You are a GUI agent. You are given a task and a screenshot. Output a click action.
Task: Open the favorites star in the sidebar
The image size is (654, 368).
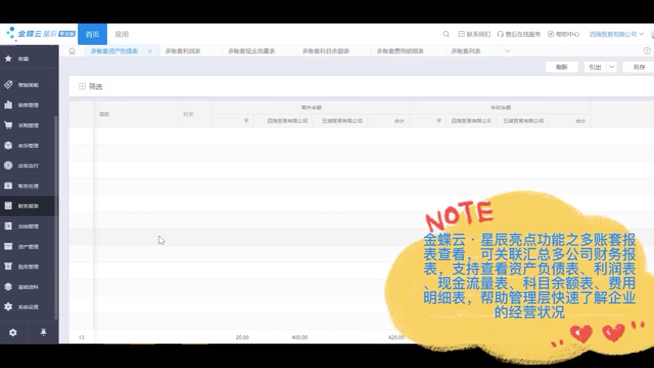pyautogui.click(x=8, y=58)
